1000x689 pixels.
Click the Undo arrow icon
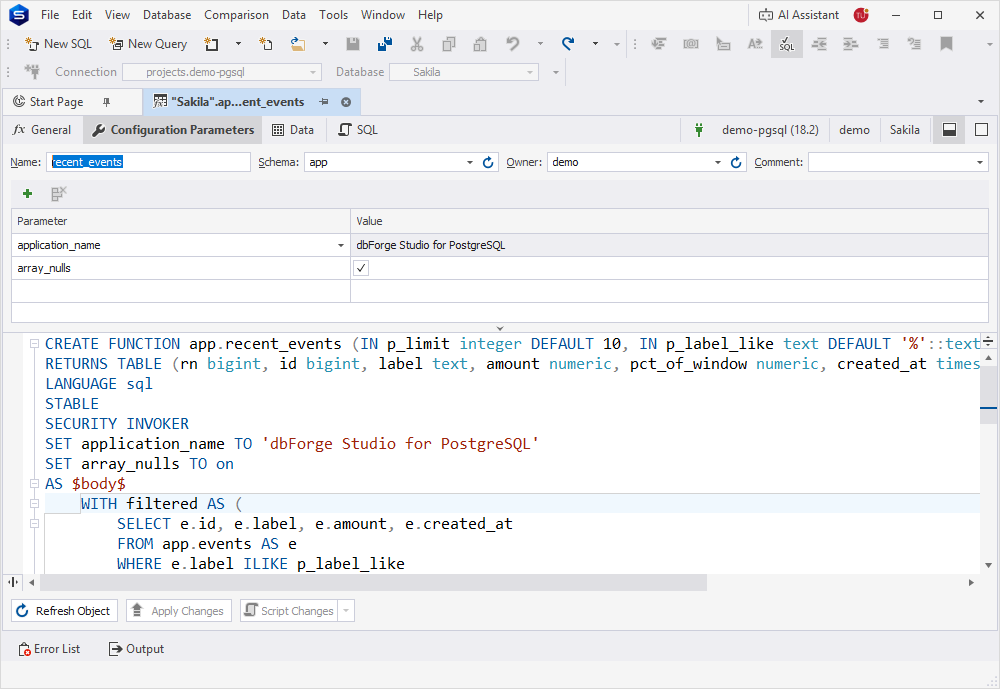(513, 44)
